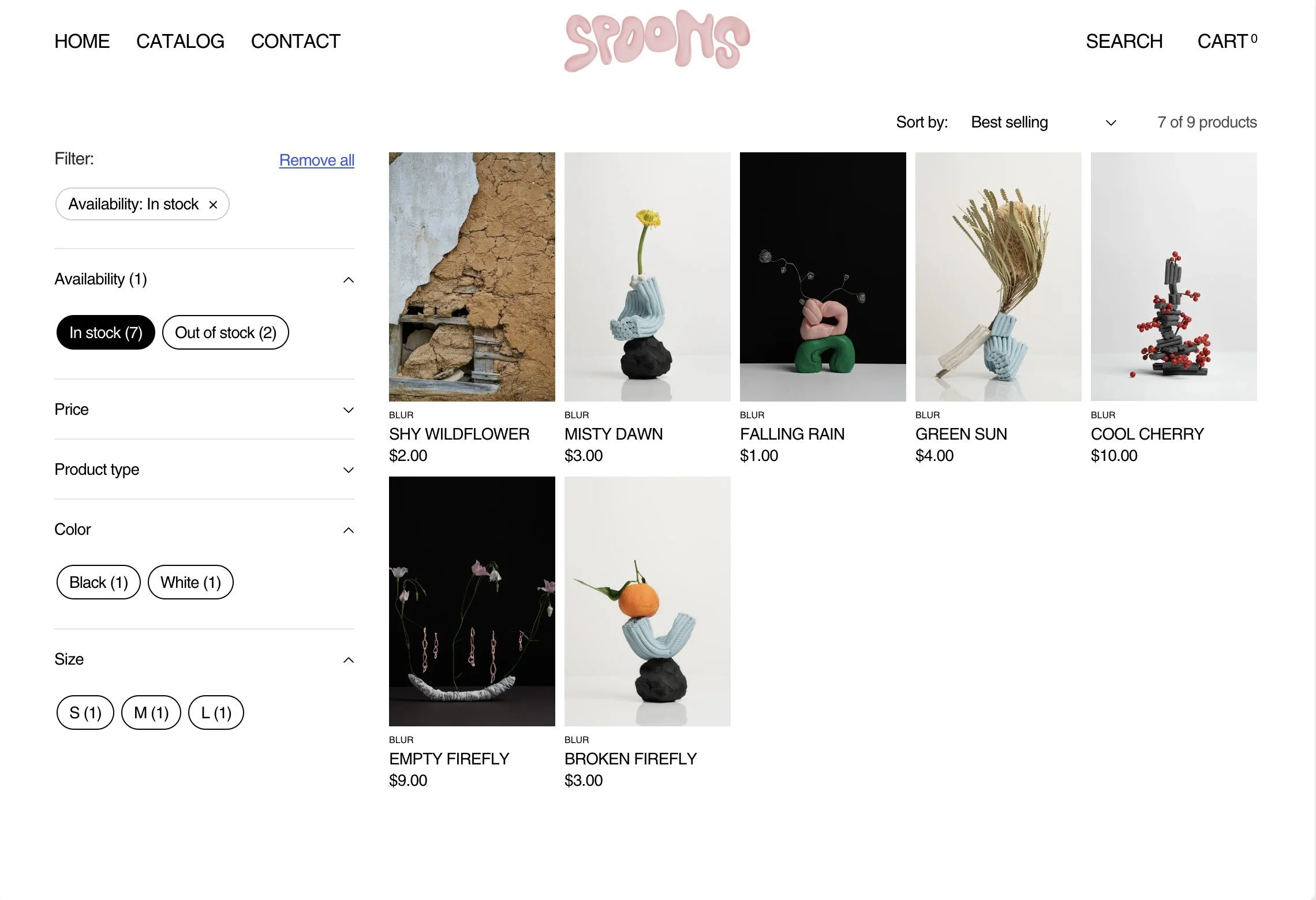This screenshot has height=900, width=1316.
Task: Toggle the In stock (7) filter
Action: point(106,332)
